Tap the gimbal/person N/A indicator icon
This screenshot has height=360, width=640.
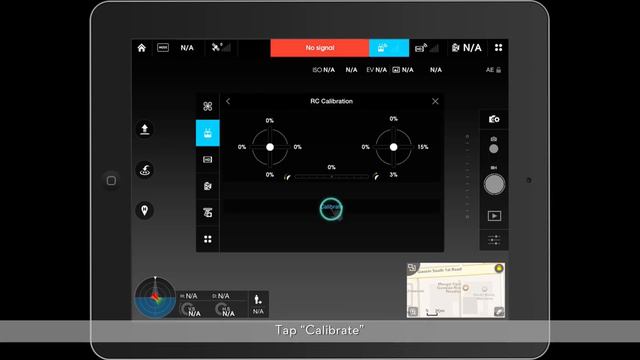coord(258,304)
